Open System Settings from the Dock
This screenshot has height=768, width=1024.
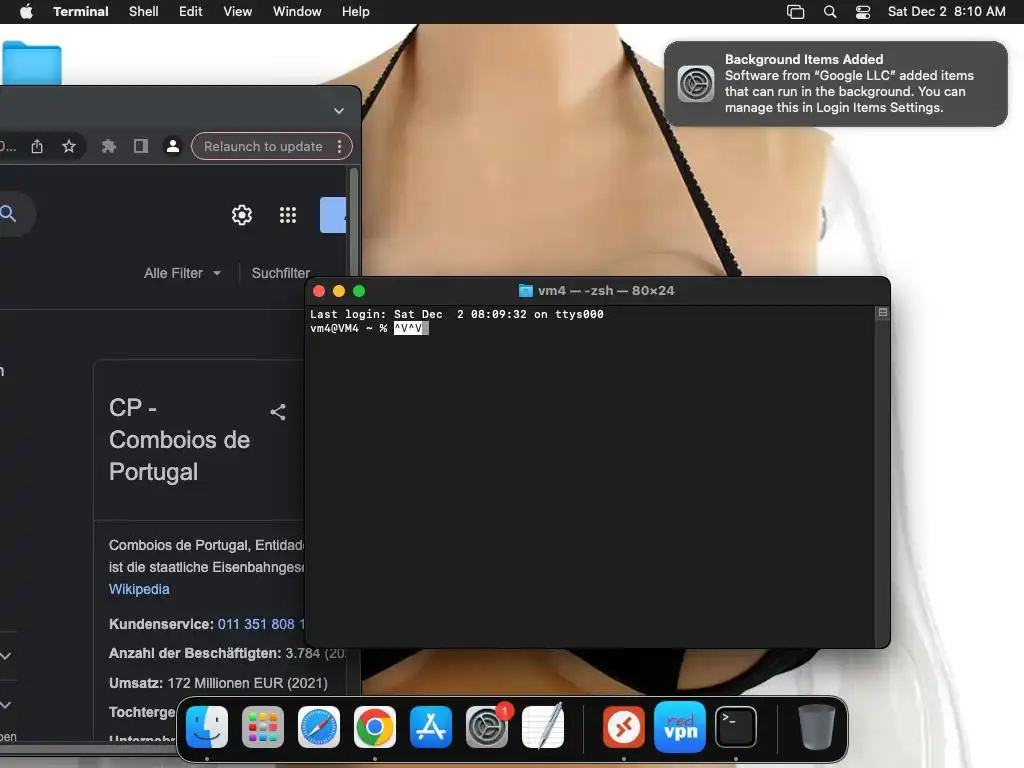pyautogui.click(x=487, y=727)
